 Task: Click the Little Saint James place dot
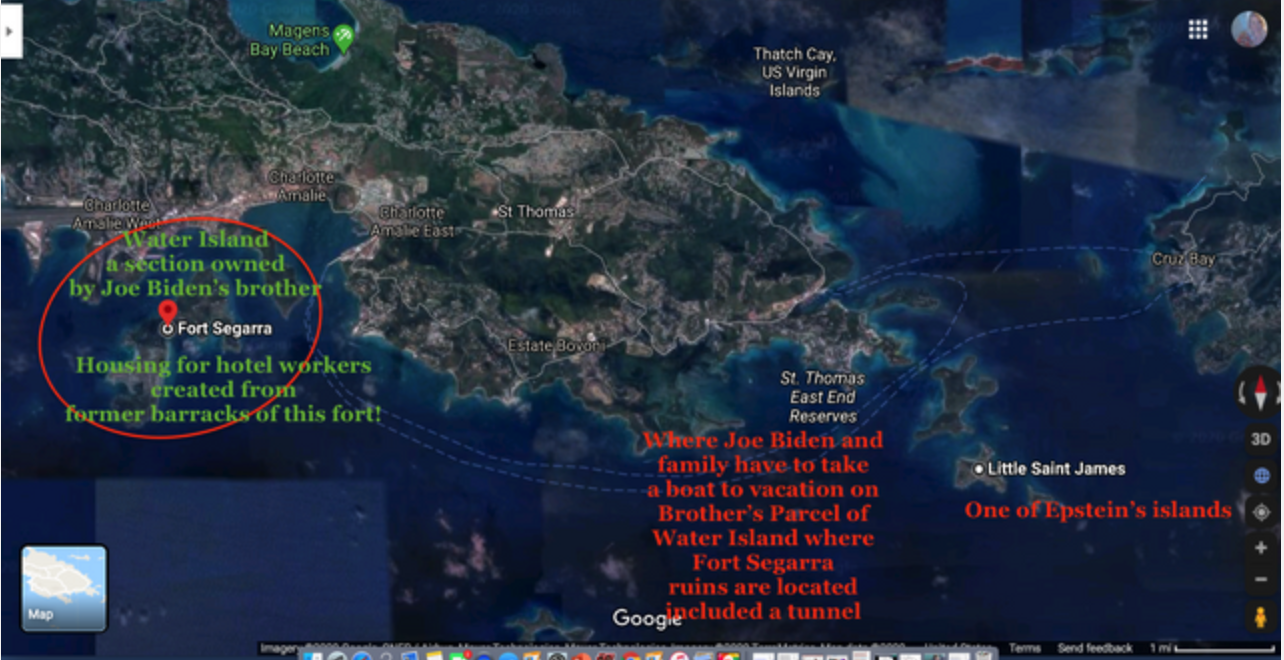point(978,469)
